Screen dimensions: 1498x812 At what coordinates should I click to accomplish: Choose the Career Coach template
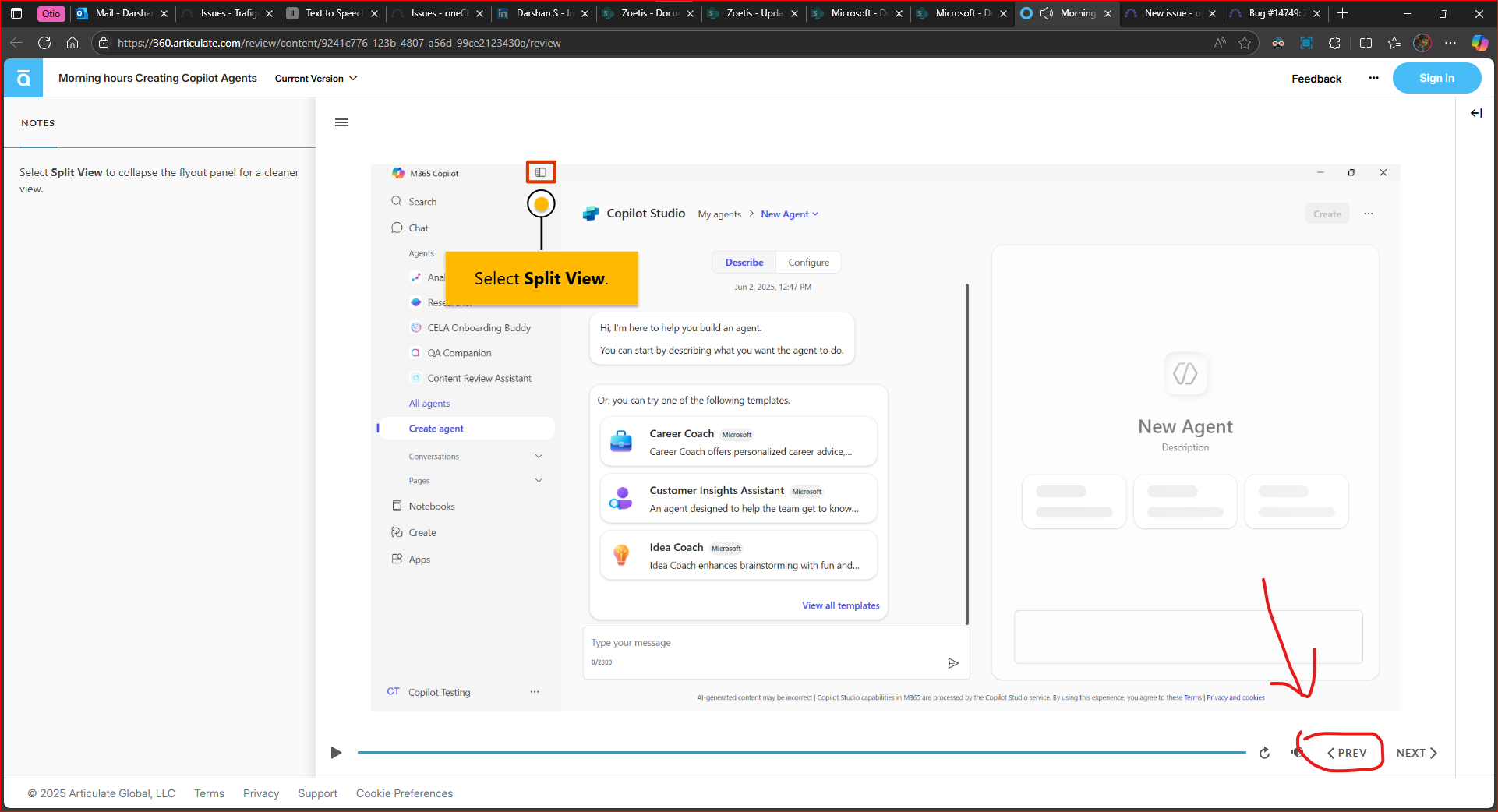[x=739, y=442]
